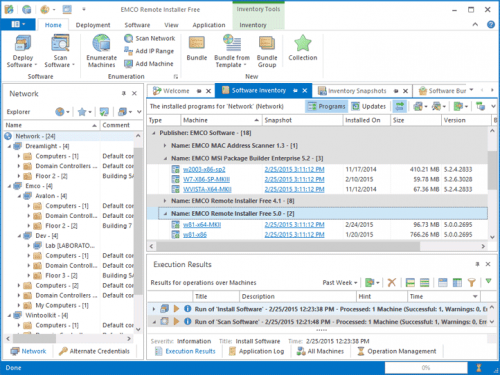Launch Enumerate Machines tool

click(101, 52)
